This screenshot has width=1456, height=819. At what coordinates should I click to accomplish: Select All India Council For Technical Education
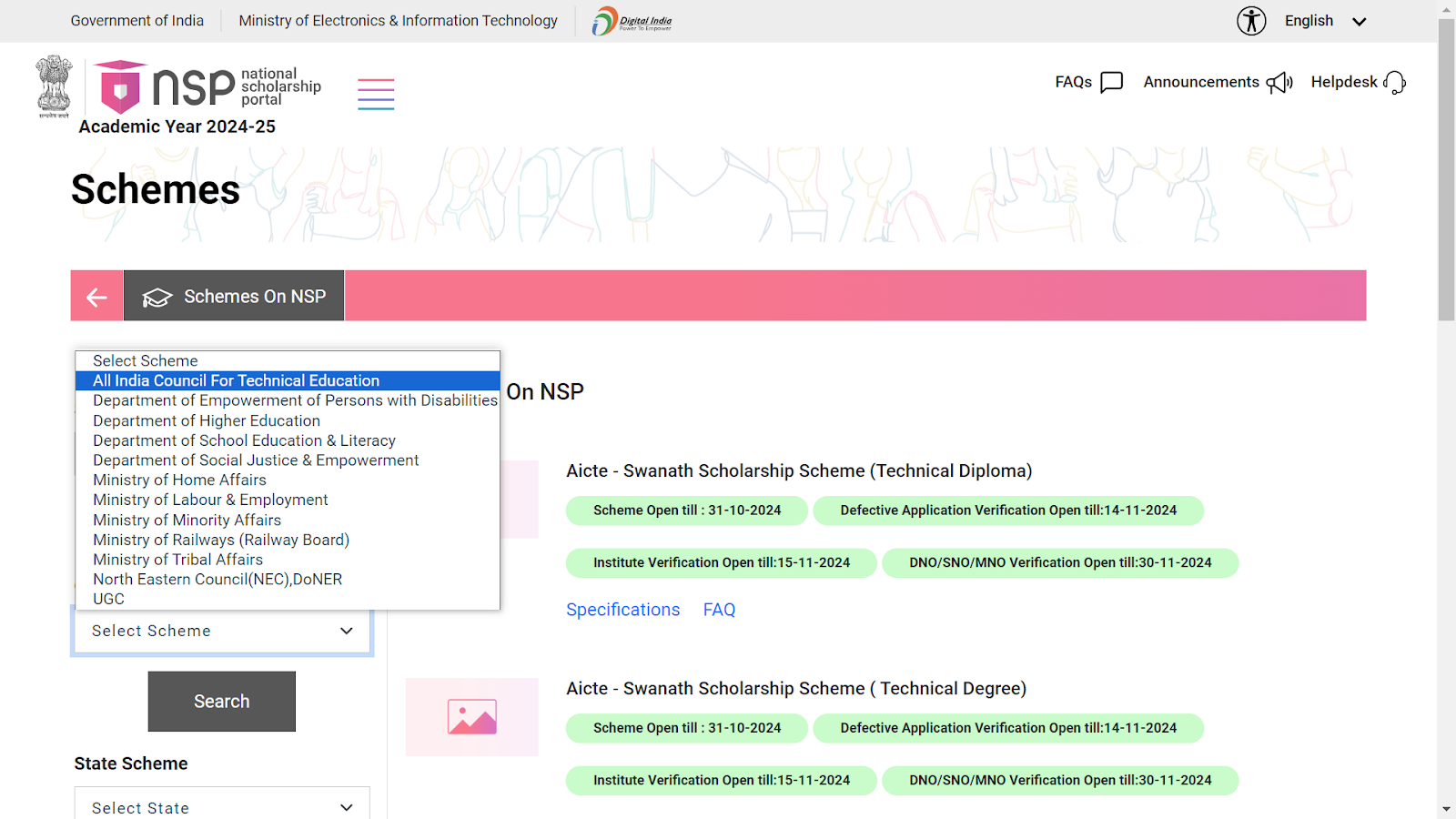[x=288, y=380]
